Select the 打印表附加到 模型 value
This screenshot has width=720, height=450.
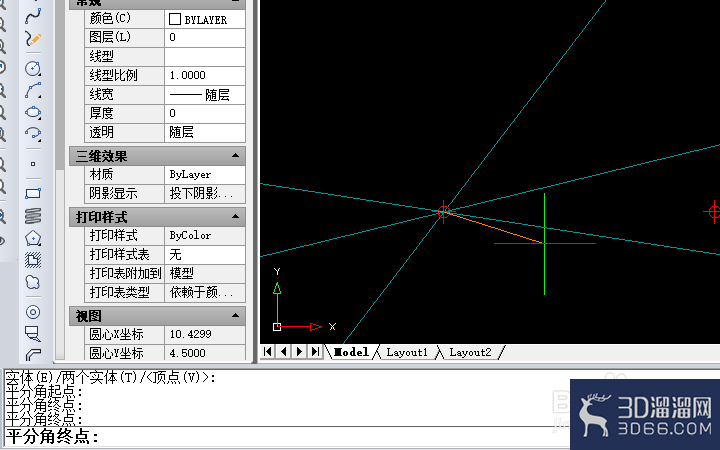[205, 274]
